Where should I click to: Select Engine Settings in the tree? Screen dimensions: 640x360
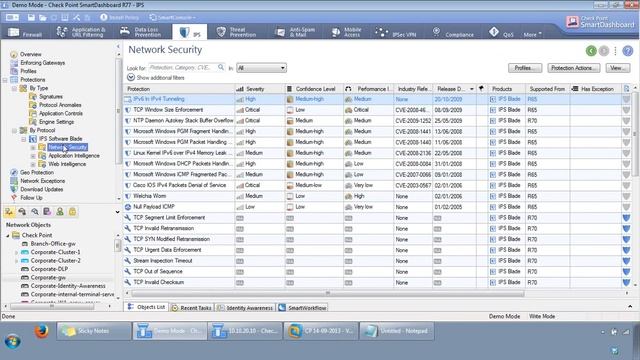[56, 122]
